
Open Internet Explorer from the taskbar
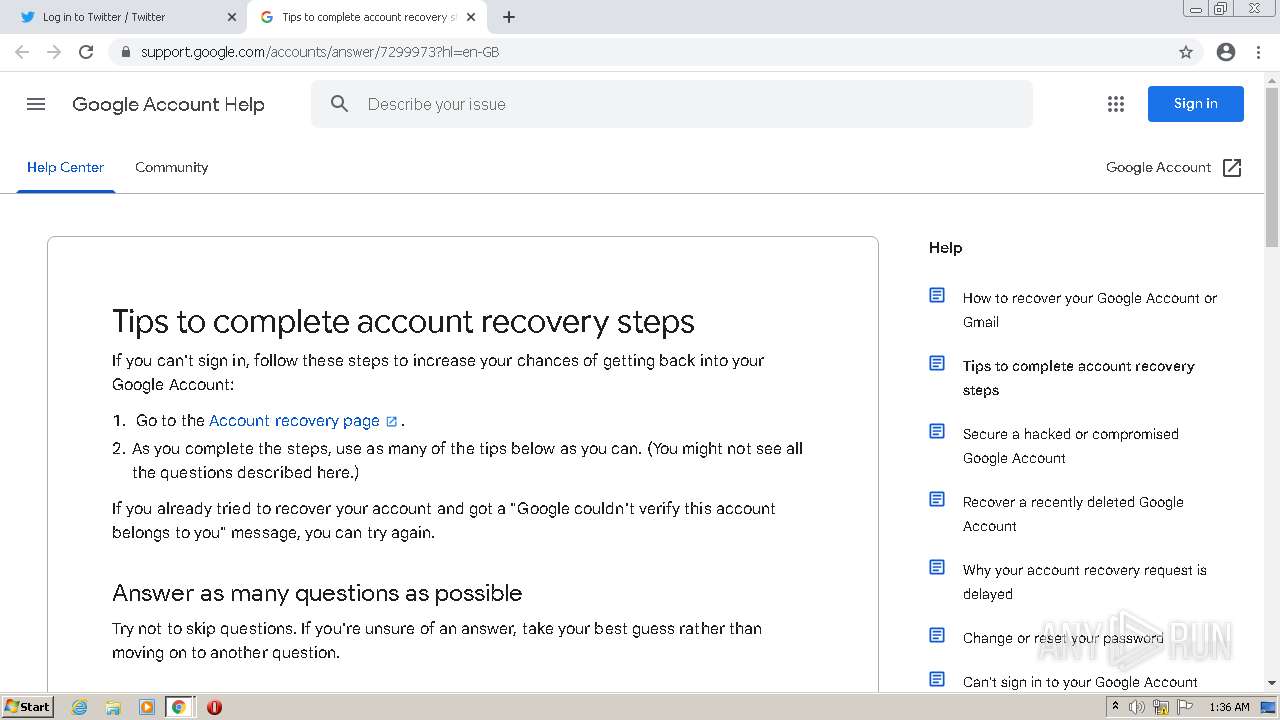click(80, 707)
